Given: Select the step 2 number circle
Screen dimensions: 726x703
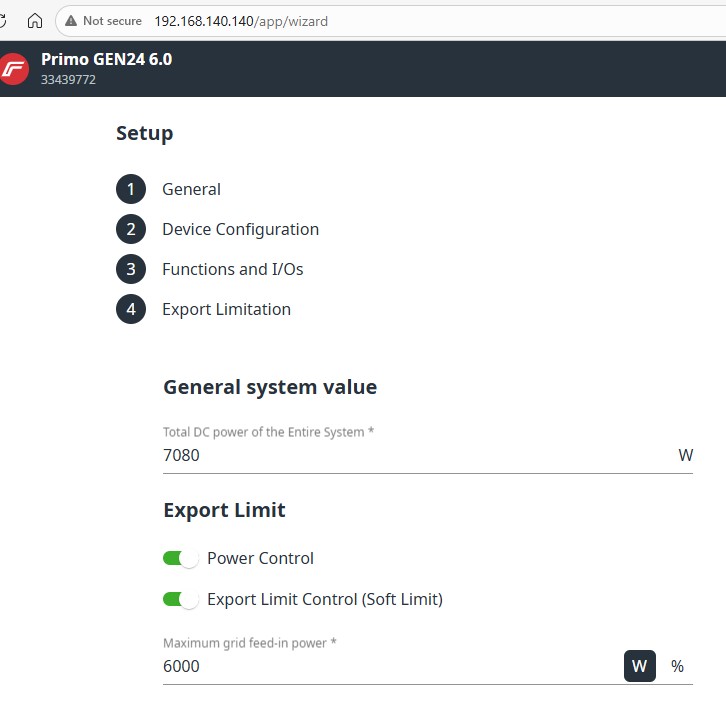Looking at the screenshot, I should (x=130, y=229).
